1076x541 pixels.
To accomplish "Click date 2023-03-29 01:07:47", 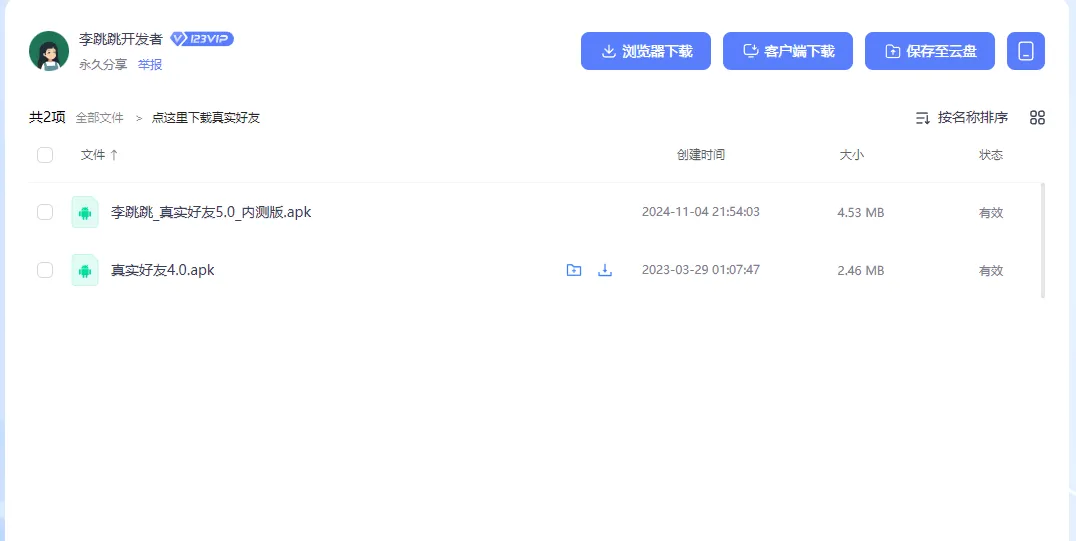I will click(x=701, y=270).
